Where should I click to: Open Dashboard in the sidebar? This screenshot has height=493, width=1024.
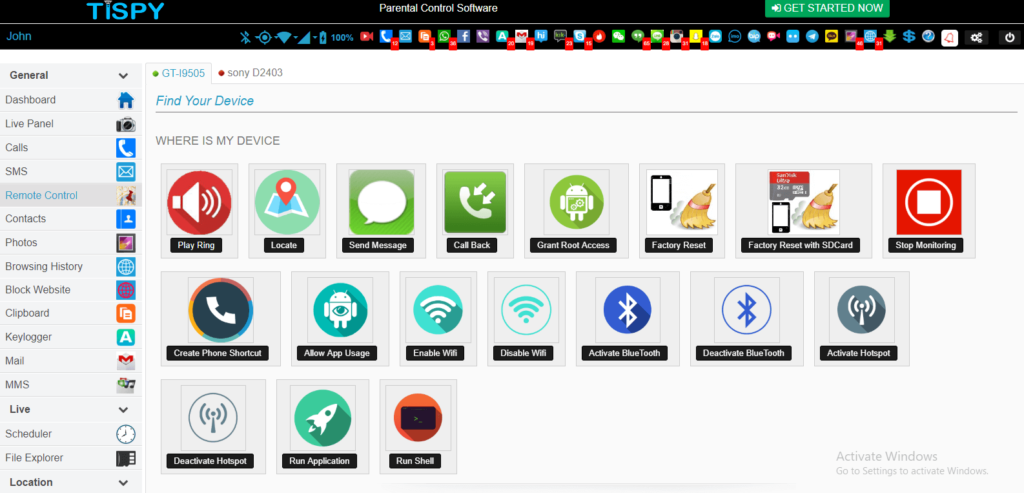[71, 100]
